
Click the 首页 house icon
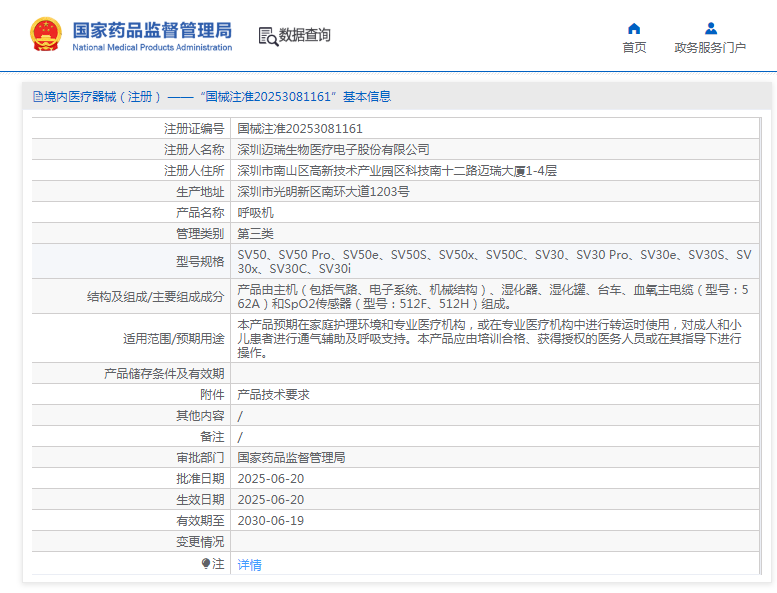point(634,28)
